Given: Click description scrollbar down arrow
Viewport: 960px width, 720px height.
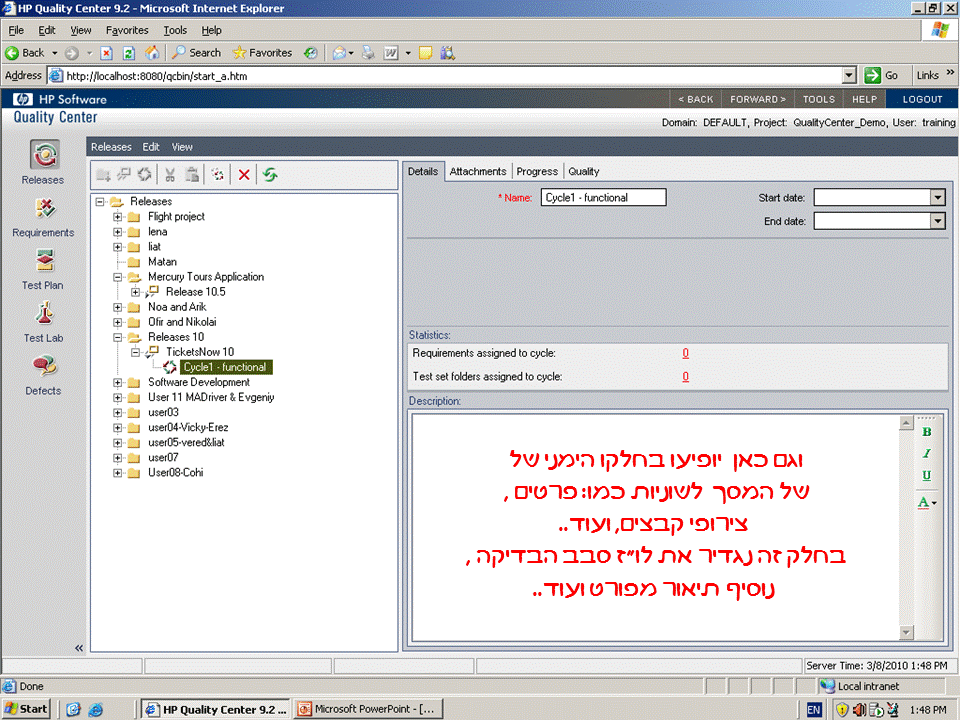Looking at the screenshot, I should click(906, 632).
